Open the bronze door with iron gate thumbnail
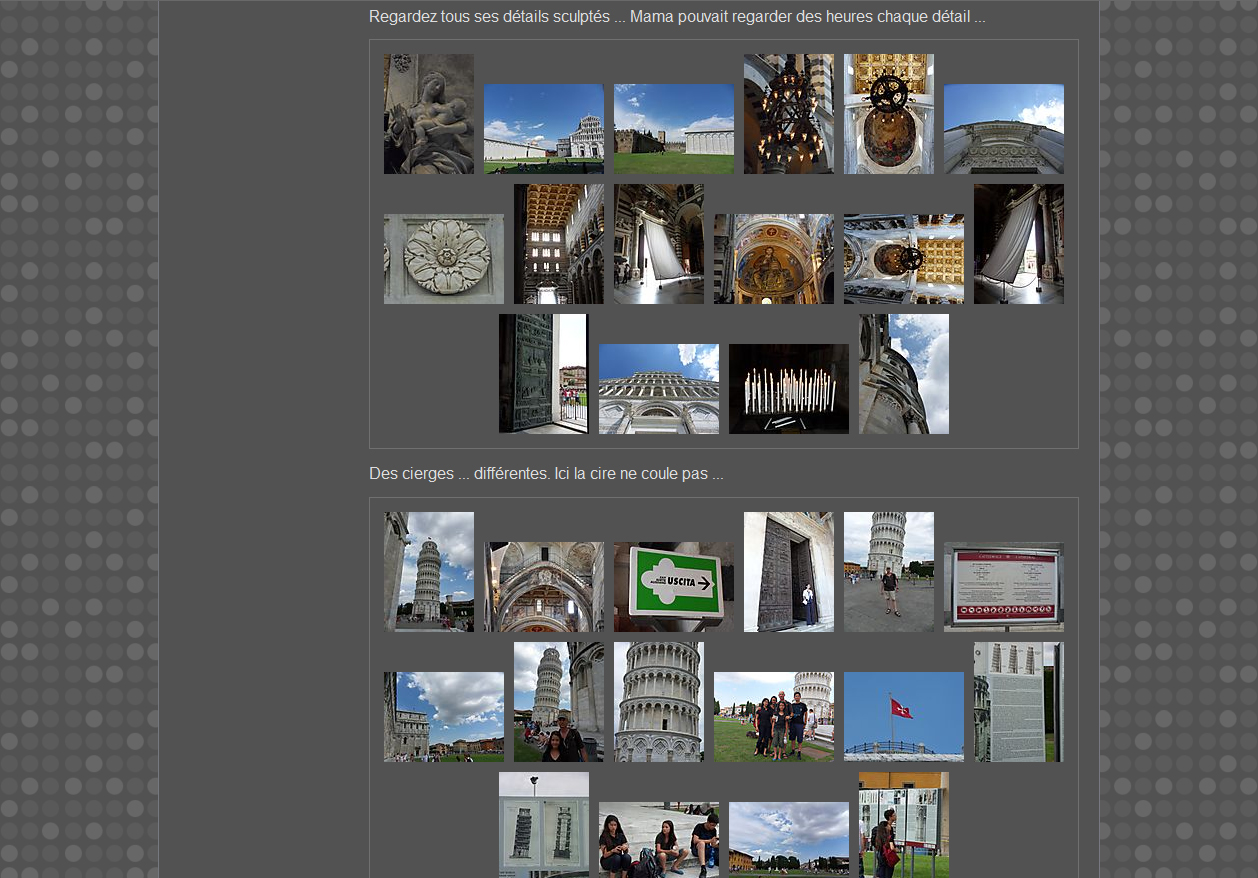 click(x=543, y=373)
